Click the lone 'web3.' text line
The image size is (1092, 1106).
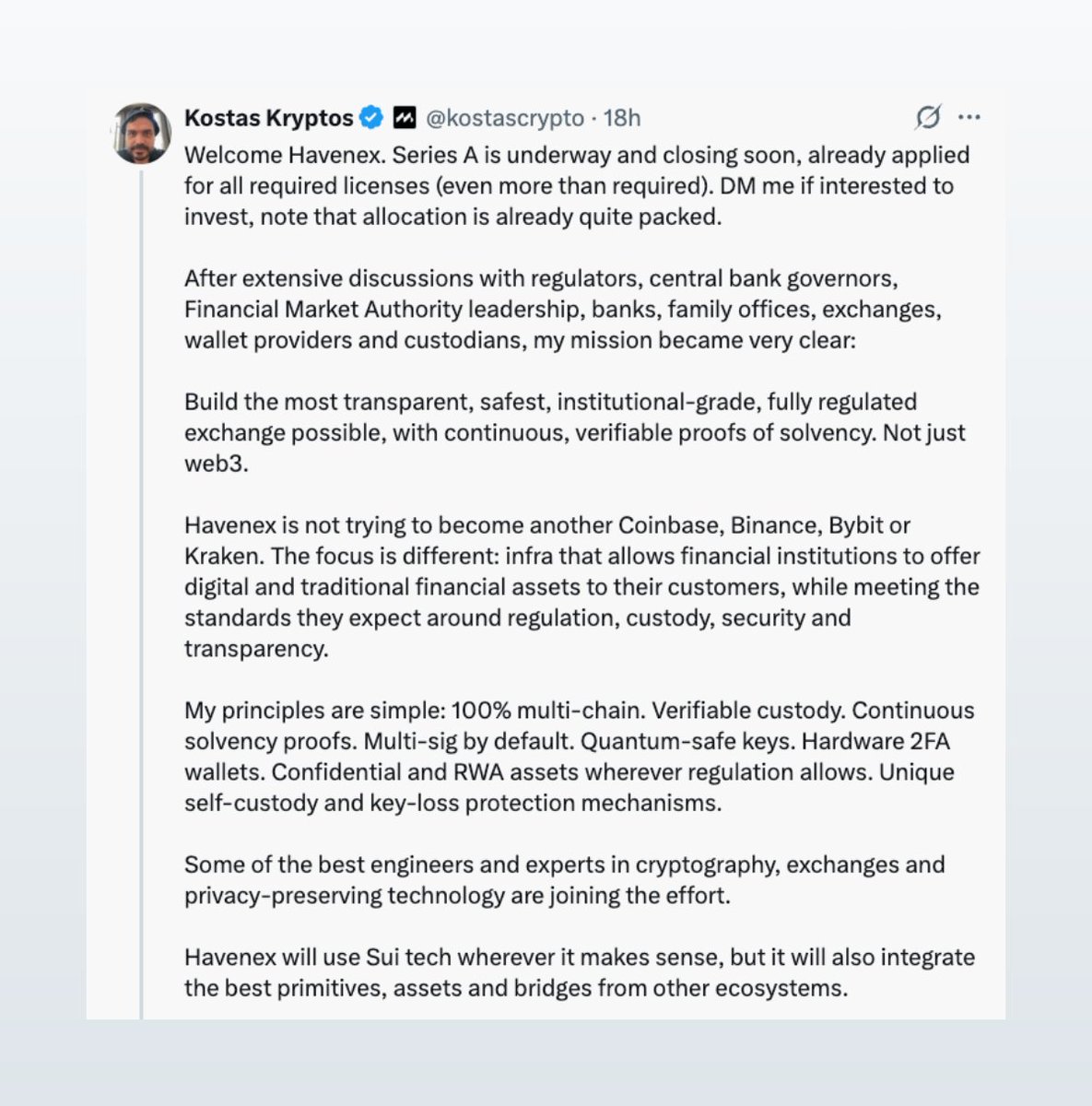click(x=217, y=463)
